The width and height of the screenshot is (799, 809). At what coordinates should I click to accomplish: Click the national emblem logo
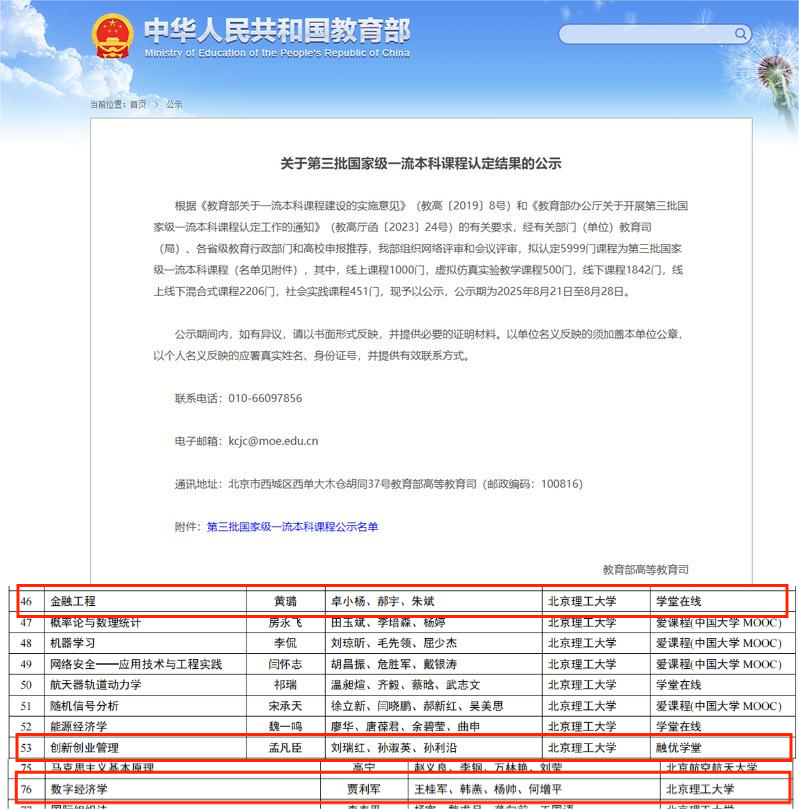pos(112,36)
